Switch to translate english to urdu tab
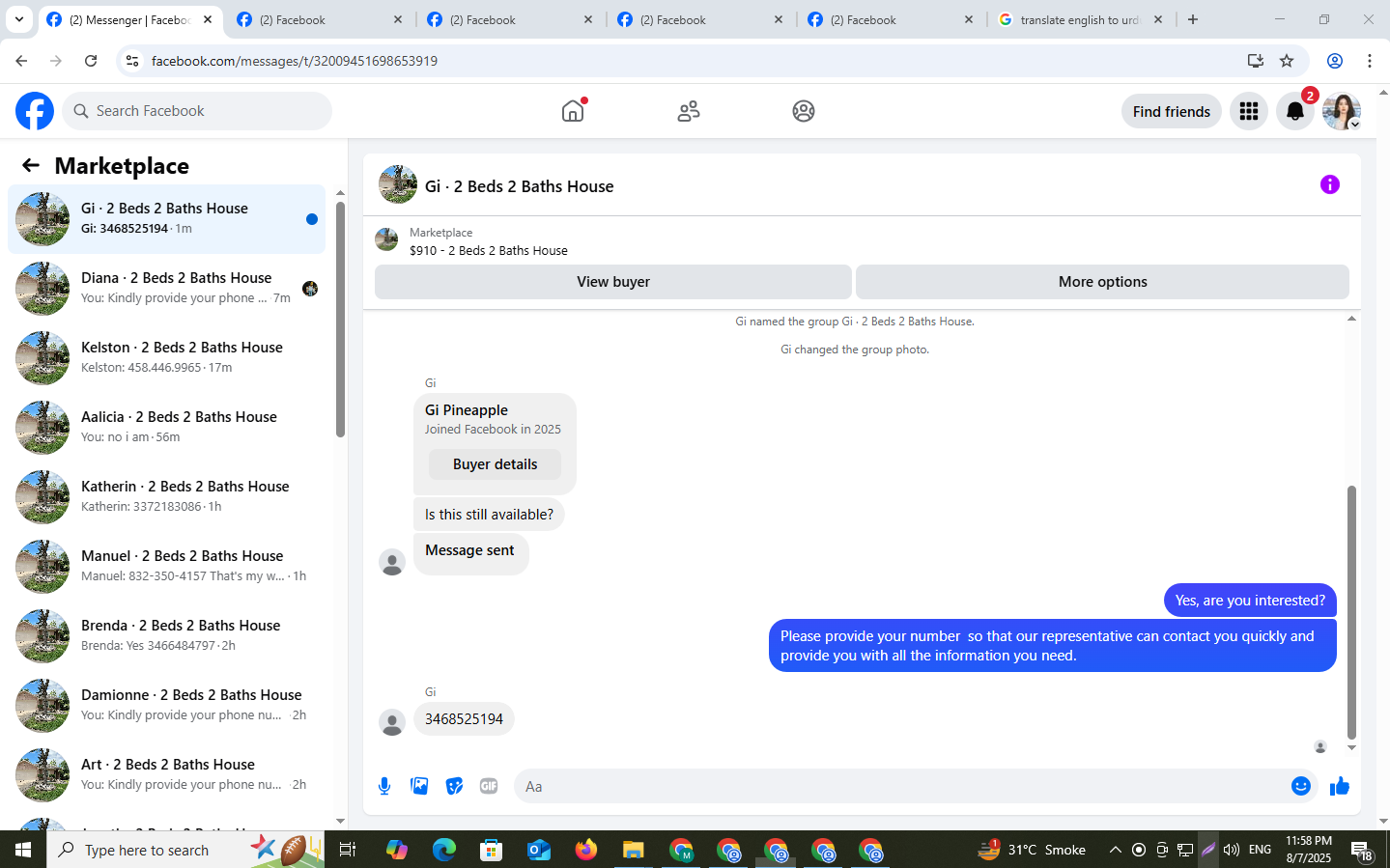1390x868 pixels. (1082, 19)
